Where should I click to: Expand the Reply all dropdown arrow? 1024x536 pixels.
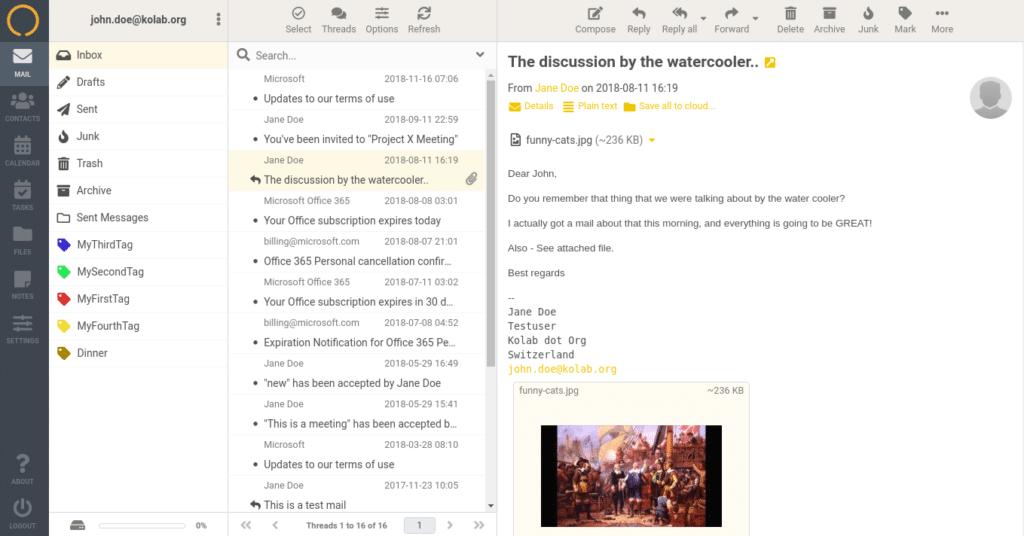704,19
